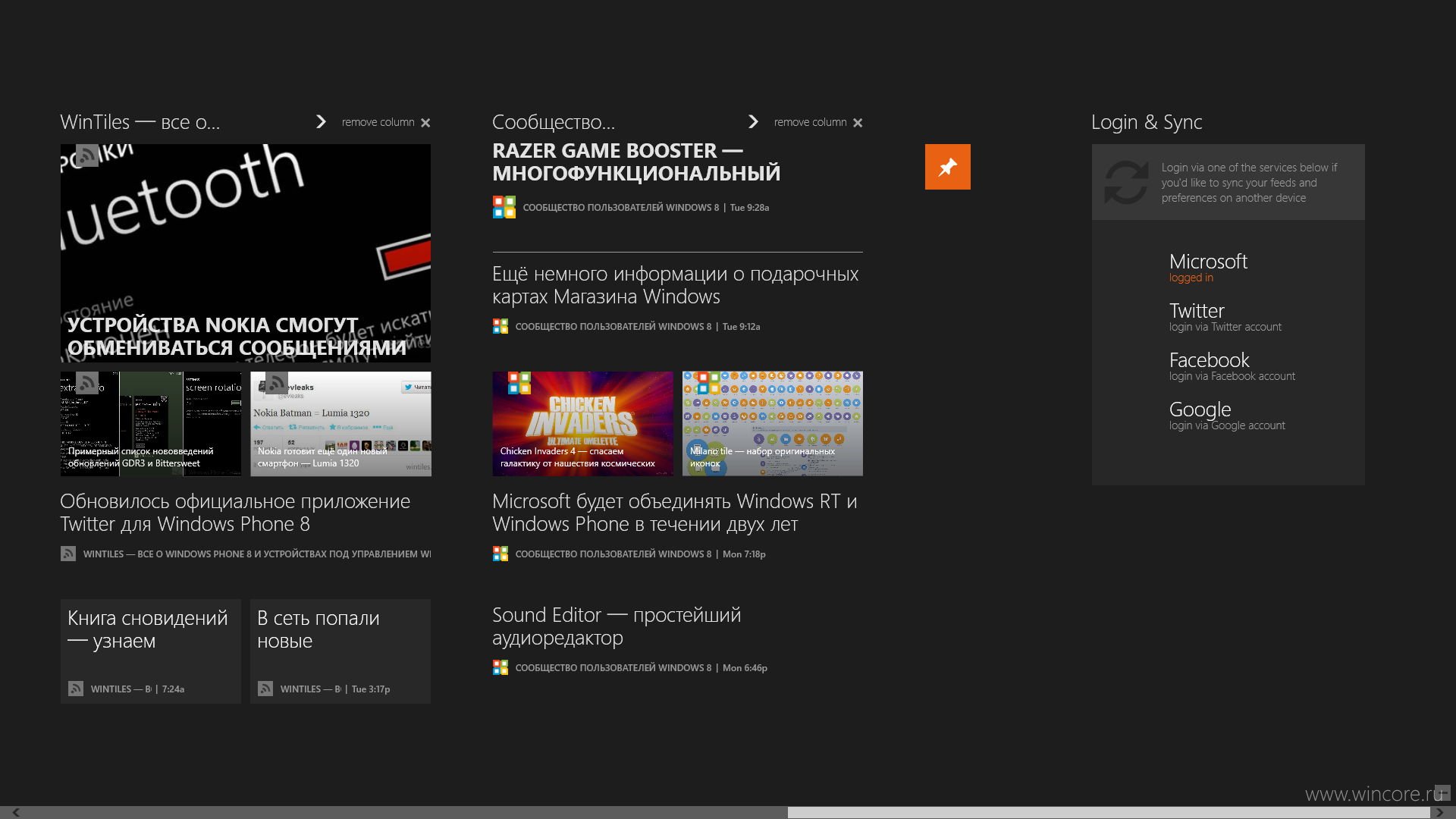Screen dimensions: 1456x819
Task: Click the Login & Sync instruction text
Action: 1249,183
